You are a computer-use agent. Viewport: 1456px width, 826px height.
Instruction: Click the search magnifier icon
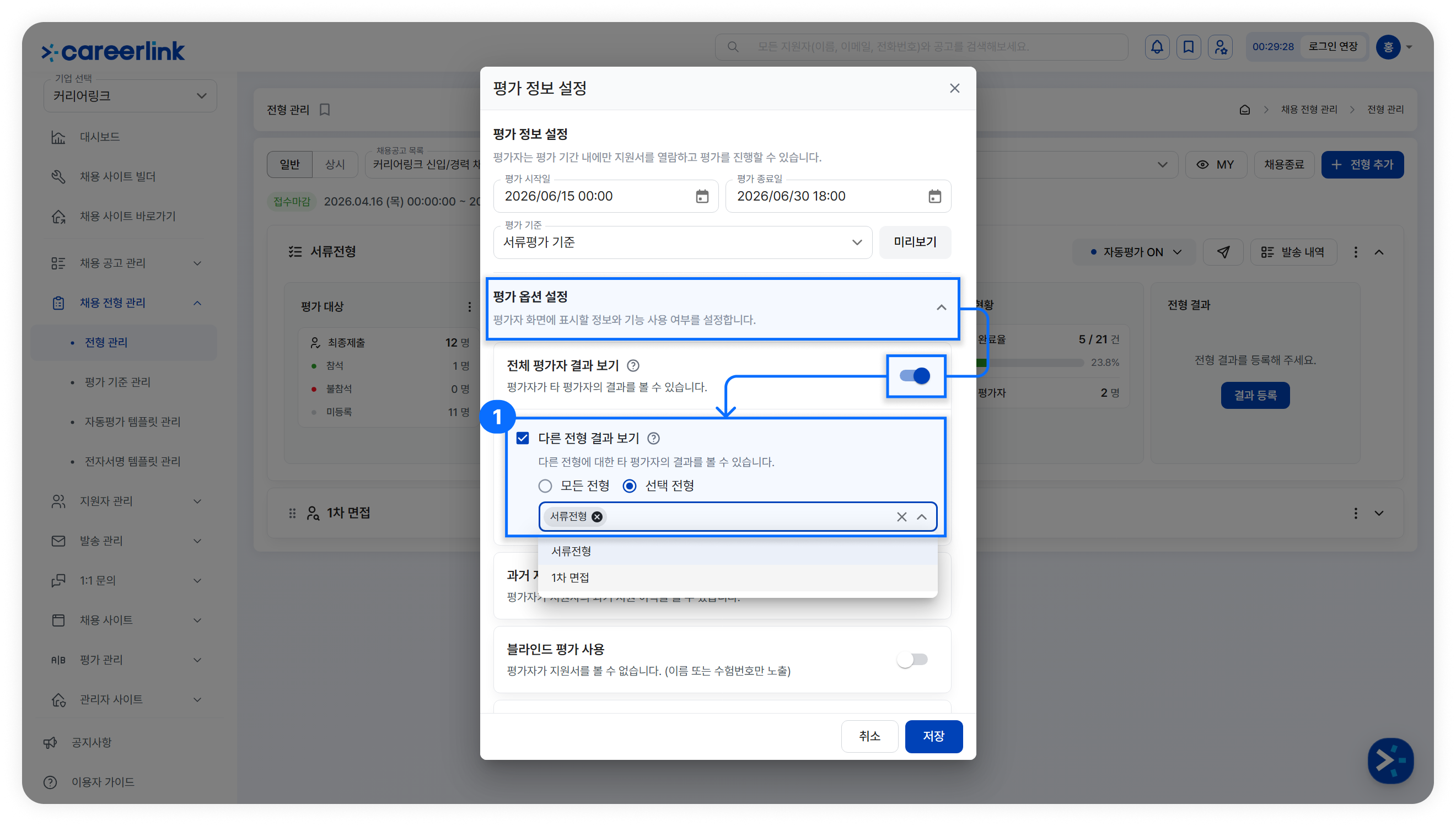[733, 46]
